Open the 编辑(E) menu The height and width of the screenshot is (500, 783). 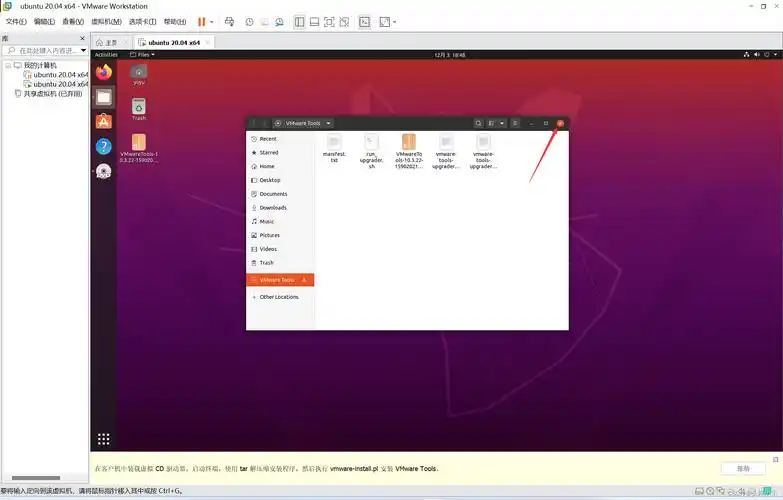pyautogui.click(x=44, y=21)
